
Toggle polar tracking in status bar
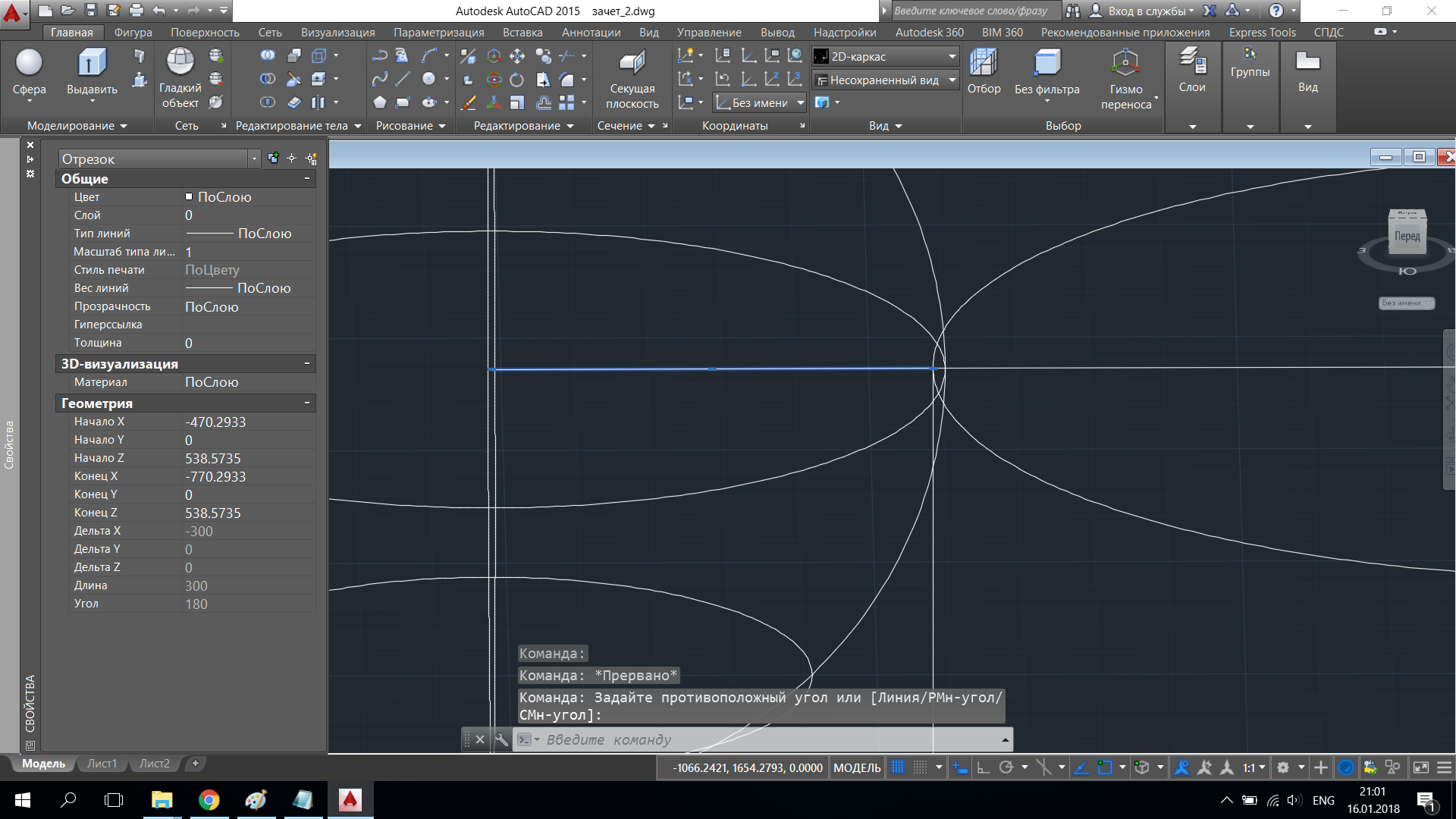[x=1006, y=767]
